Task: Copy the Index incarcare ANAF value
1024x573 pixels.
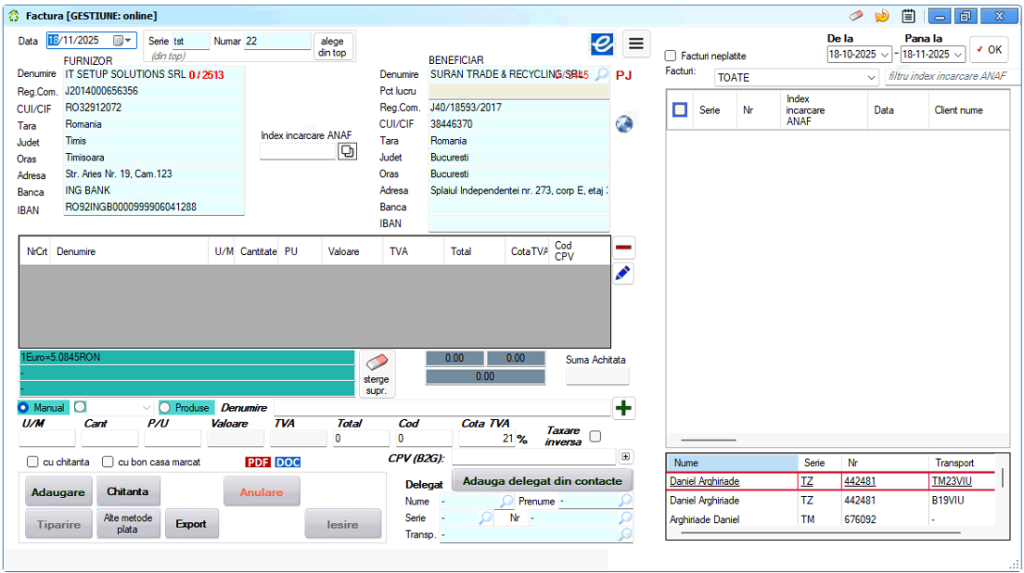Action: click(x=347, y=152)
